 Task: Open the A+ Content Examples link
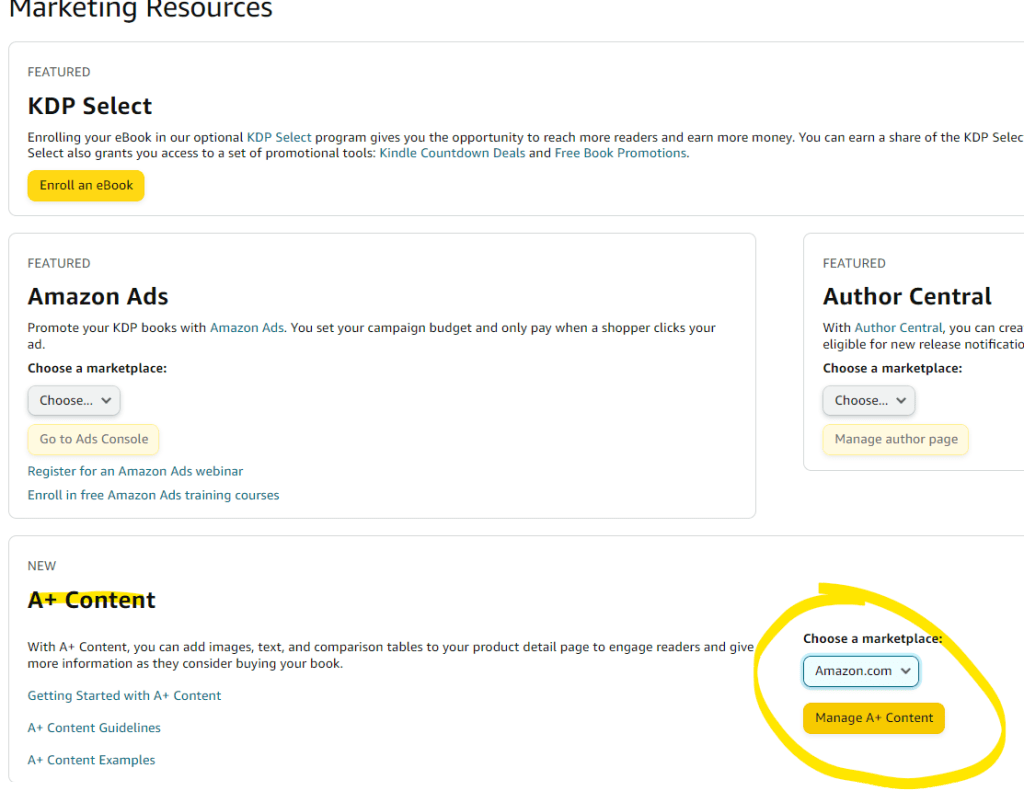pyautogui.click(x=91, y=760)
